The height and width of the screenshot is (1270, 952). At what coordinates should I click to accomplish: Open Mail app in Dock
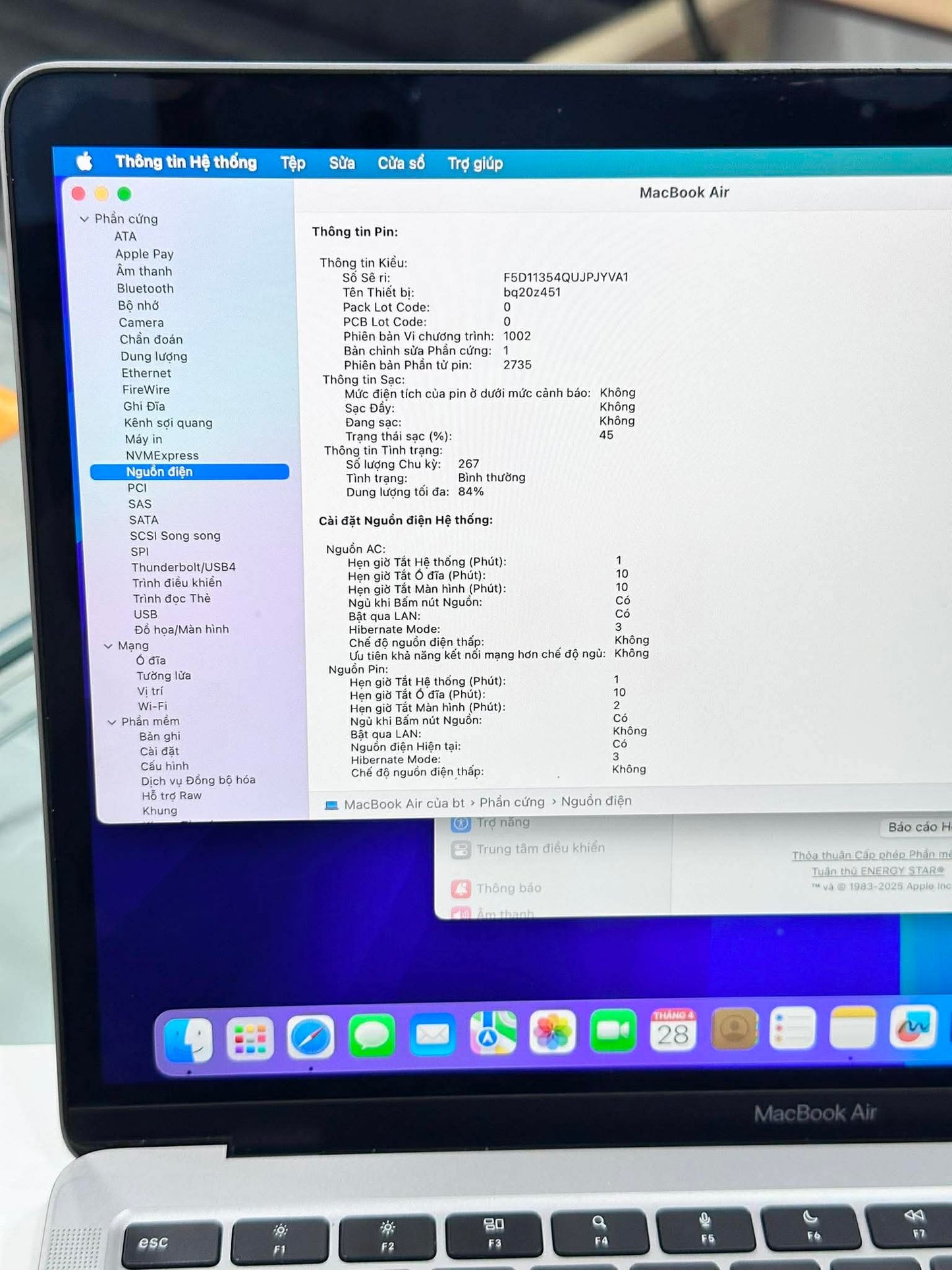(x=432, y=1034)
